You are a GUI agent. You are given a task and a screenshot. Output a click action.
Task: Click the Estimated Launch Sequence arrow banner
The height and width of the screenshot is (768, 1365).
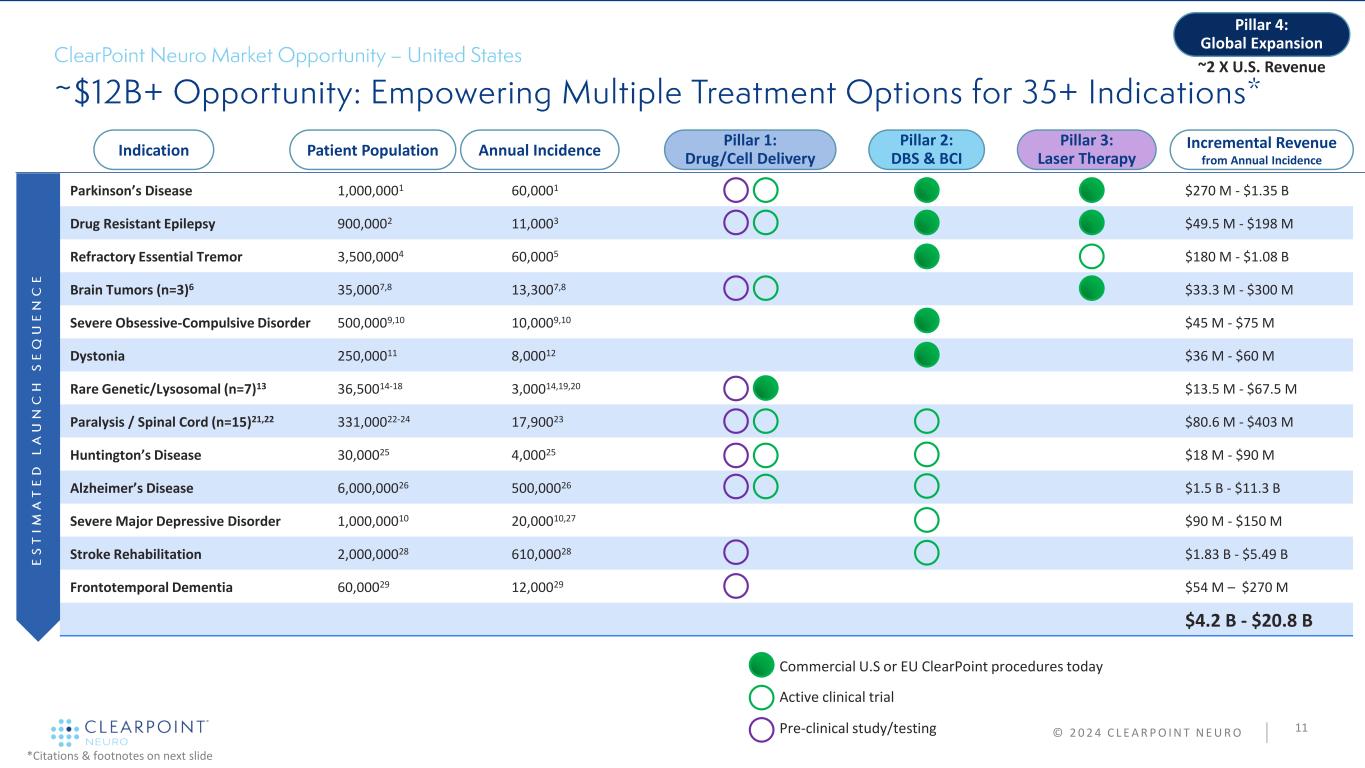pyautogui.click(x=39, y=400)
